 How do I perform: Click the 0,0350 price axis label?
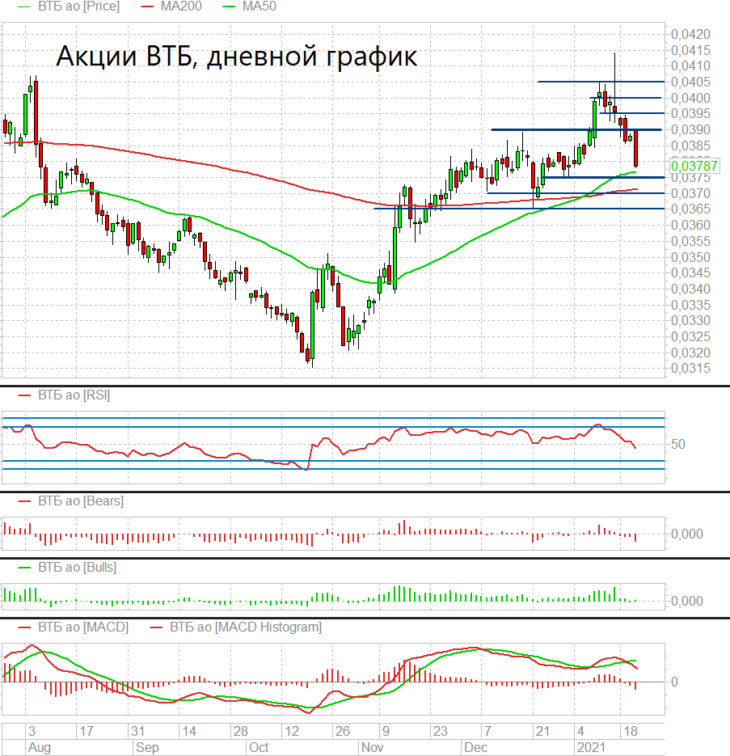point(690,257)
